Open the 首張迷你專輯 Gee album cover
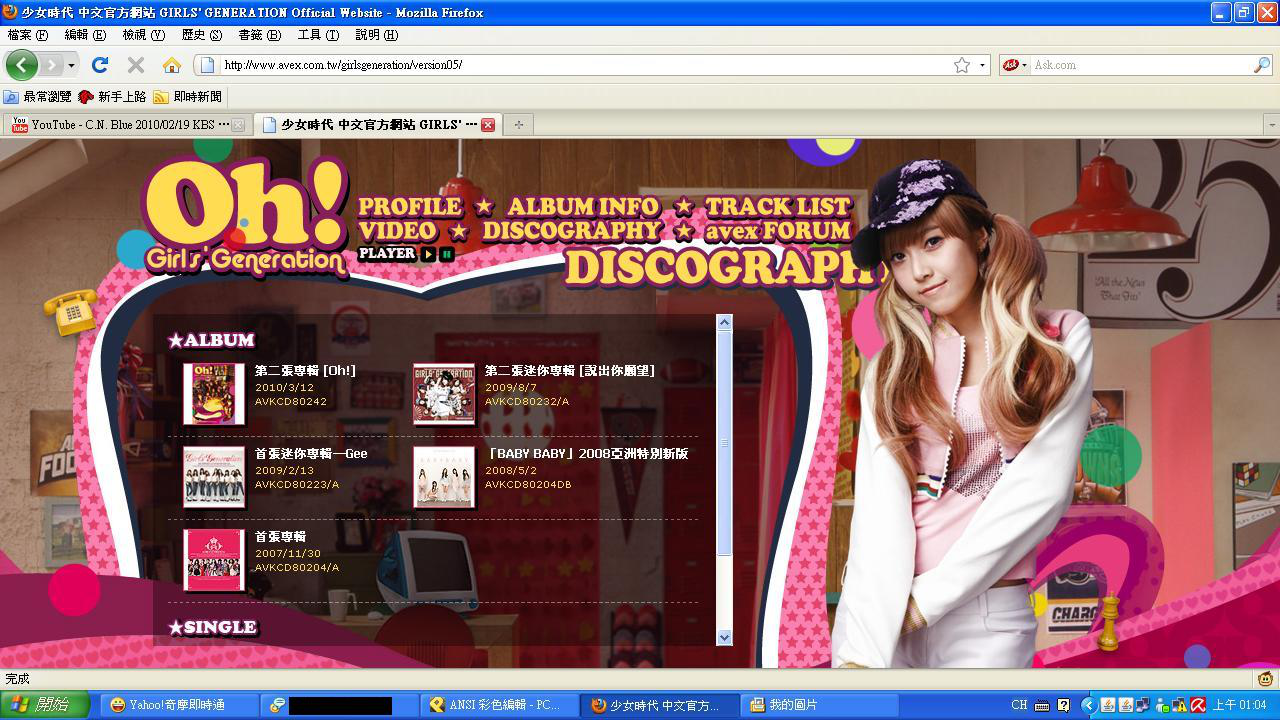Viewport: 1280px width, 720px height. [214, 477]
